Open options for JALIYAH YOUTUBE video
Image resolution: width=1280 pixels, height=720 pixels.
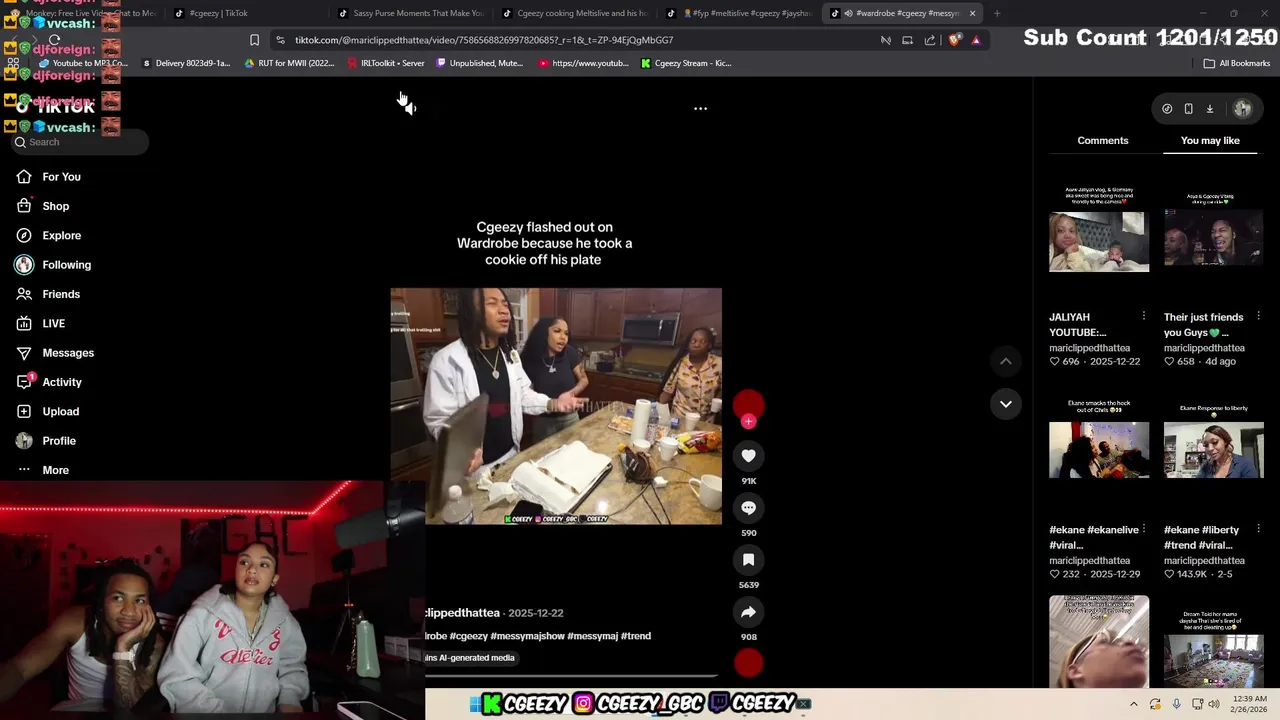pos(1144,316)
